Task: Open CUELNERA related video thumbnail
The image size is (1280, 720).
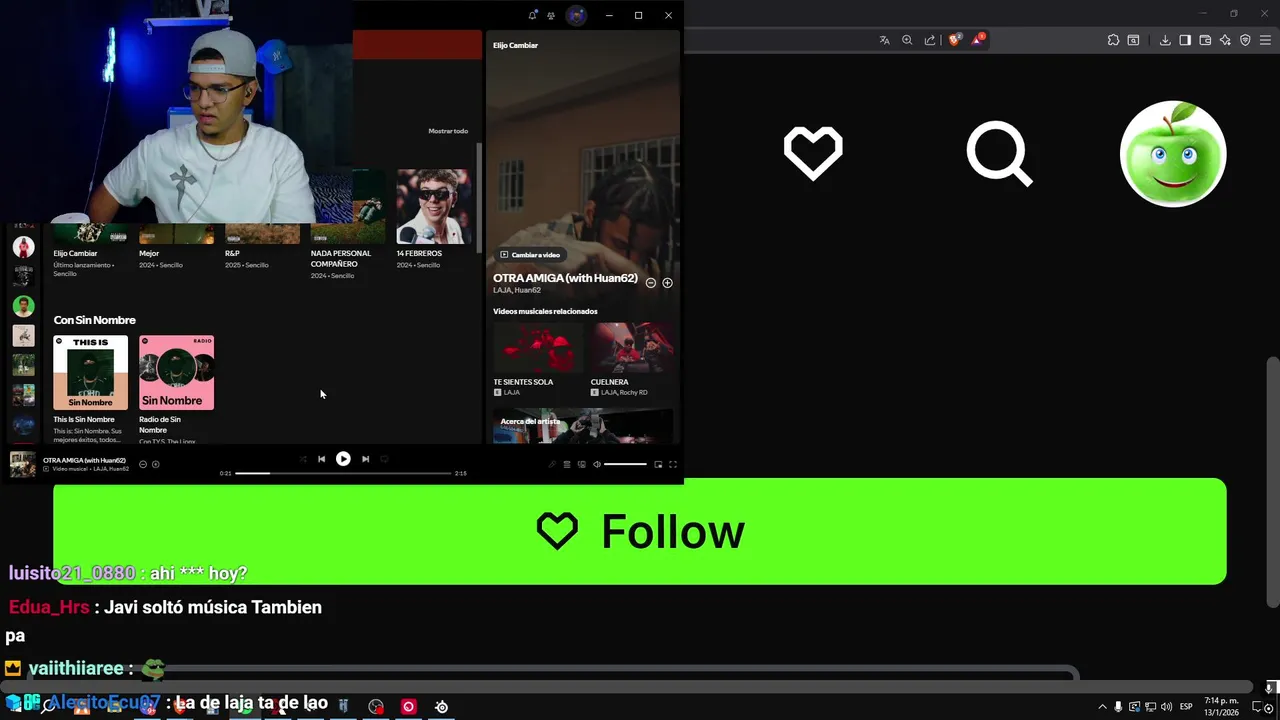Action: (632, 348)
